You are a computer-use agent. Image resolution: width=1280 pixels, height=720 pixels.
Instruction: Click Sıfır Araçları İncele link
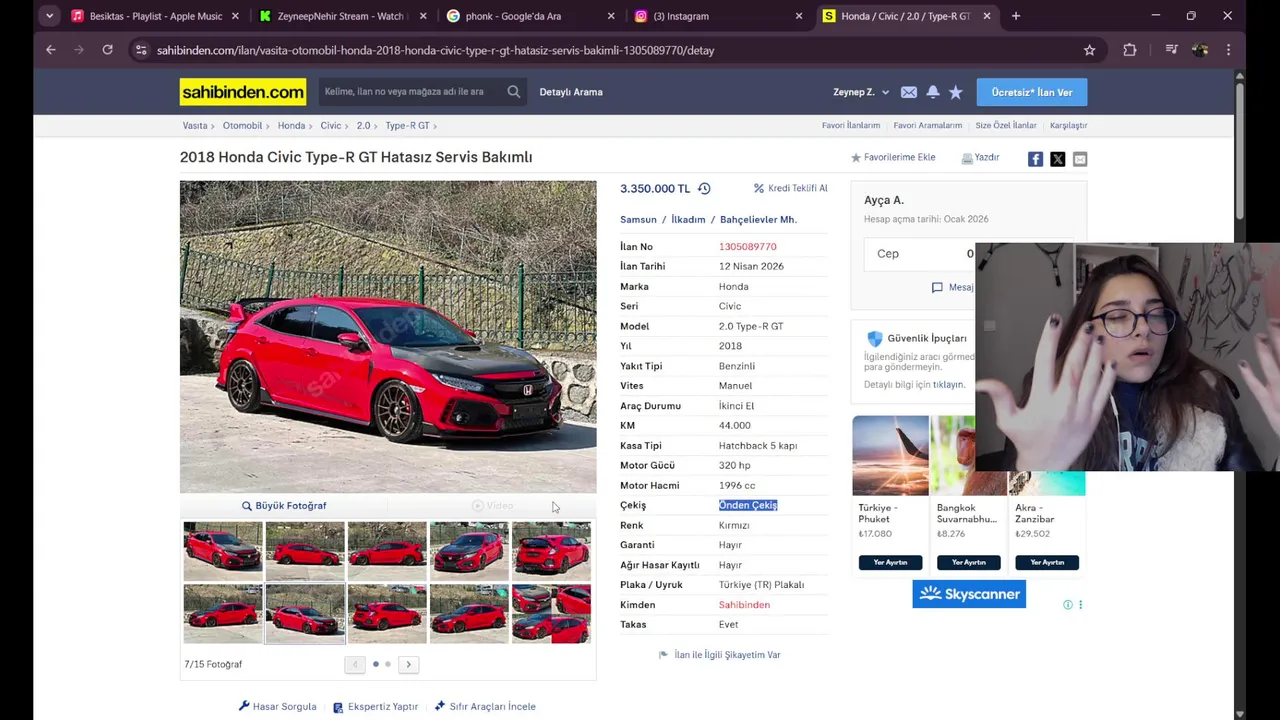point(485,707)
